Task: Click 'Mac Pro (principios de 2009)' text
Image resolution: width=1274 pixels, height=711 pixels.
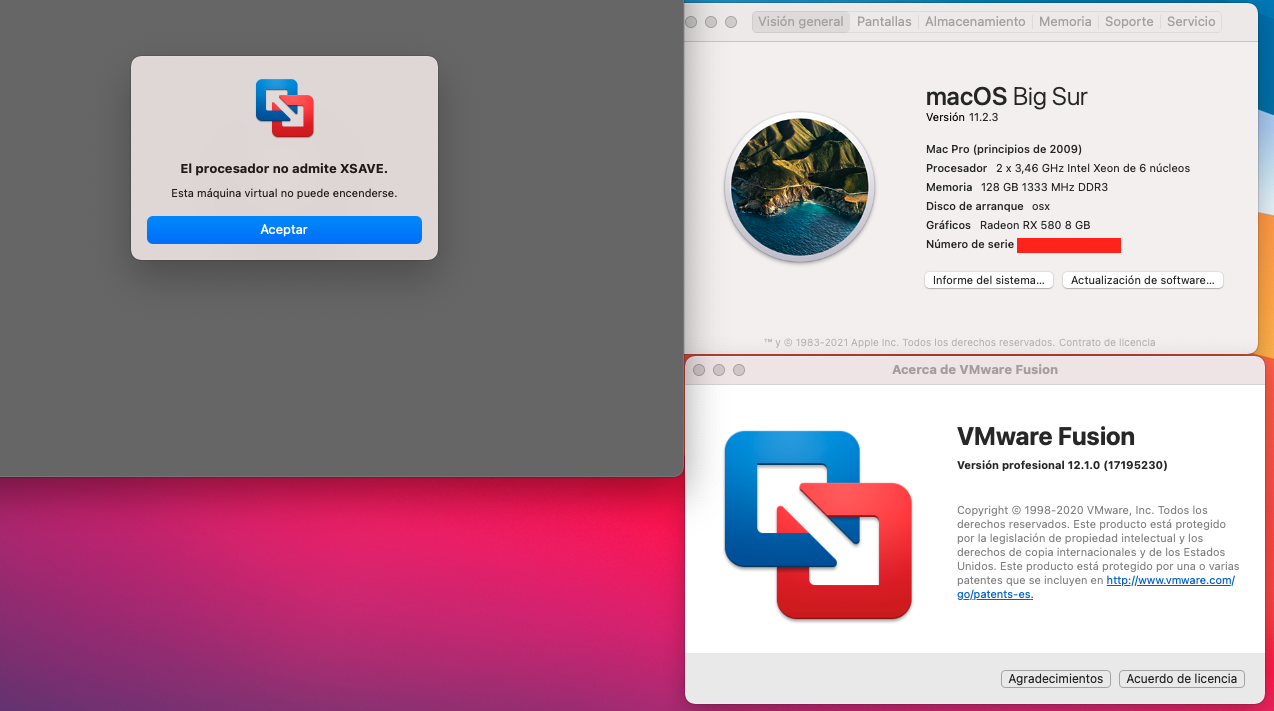Action: click(x=1004, y=150)
